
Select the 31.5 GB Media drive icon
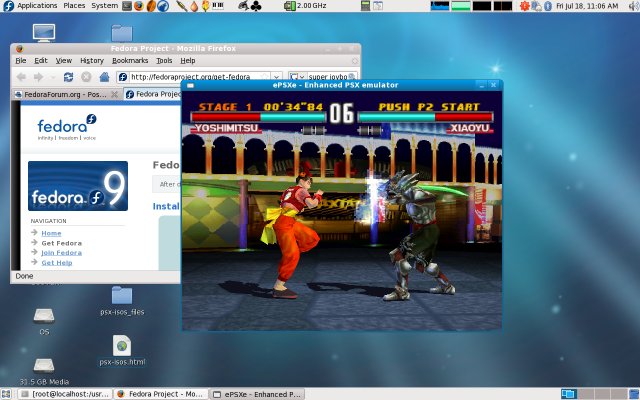click(x=44, y=371)
